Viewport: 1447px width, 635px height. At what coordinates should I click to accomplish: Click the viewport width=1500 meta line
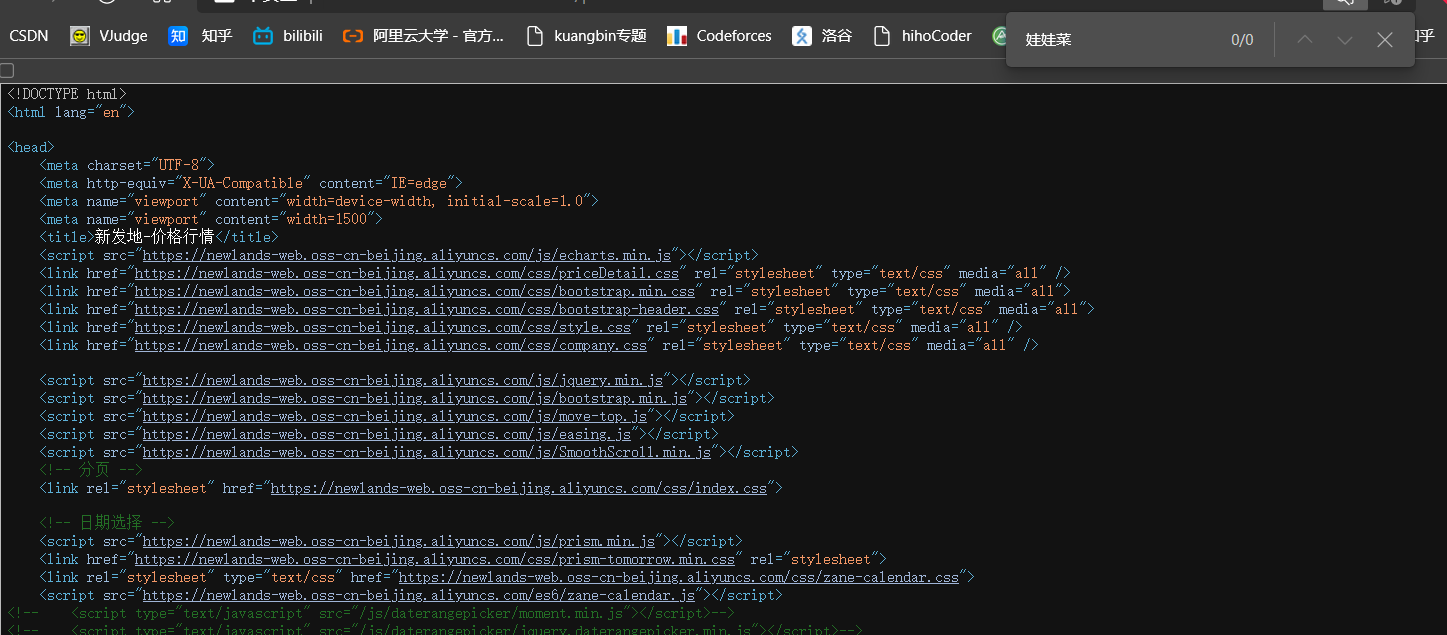211,219
